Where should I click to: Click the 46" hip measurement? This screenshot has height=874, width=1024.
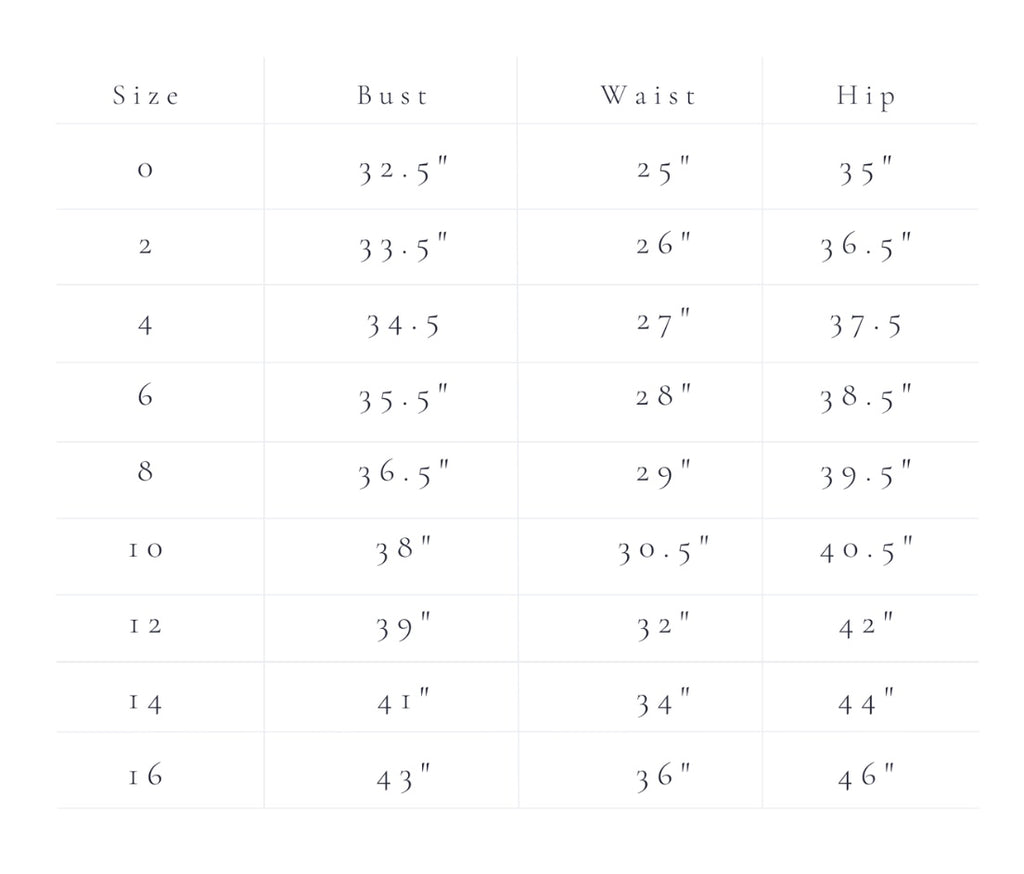(x=866, y=777)
